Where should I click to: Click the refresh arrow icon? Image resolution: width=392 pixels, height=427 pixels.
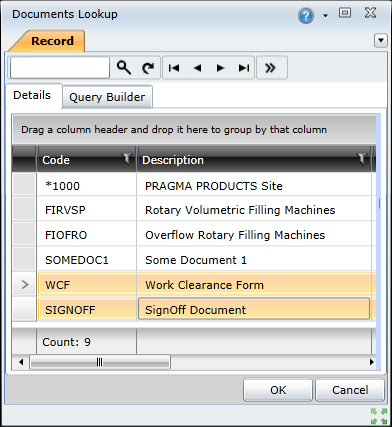pos(148,68)
